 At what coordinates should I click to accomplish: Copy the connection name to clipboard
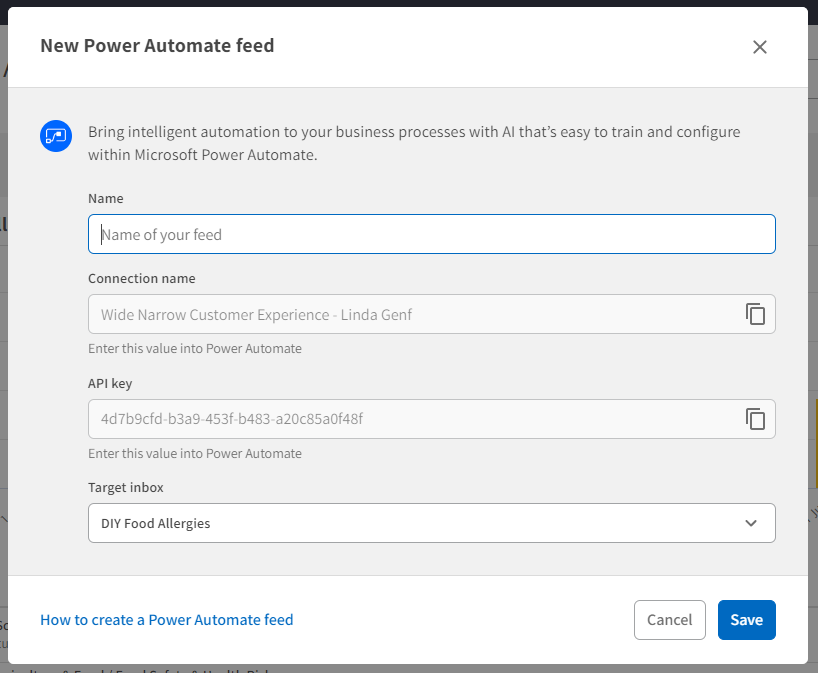pyautogui.click(x=755, y=314)
